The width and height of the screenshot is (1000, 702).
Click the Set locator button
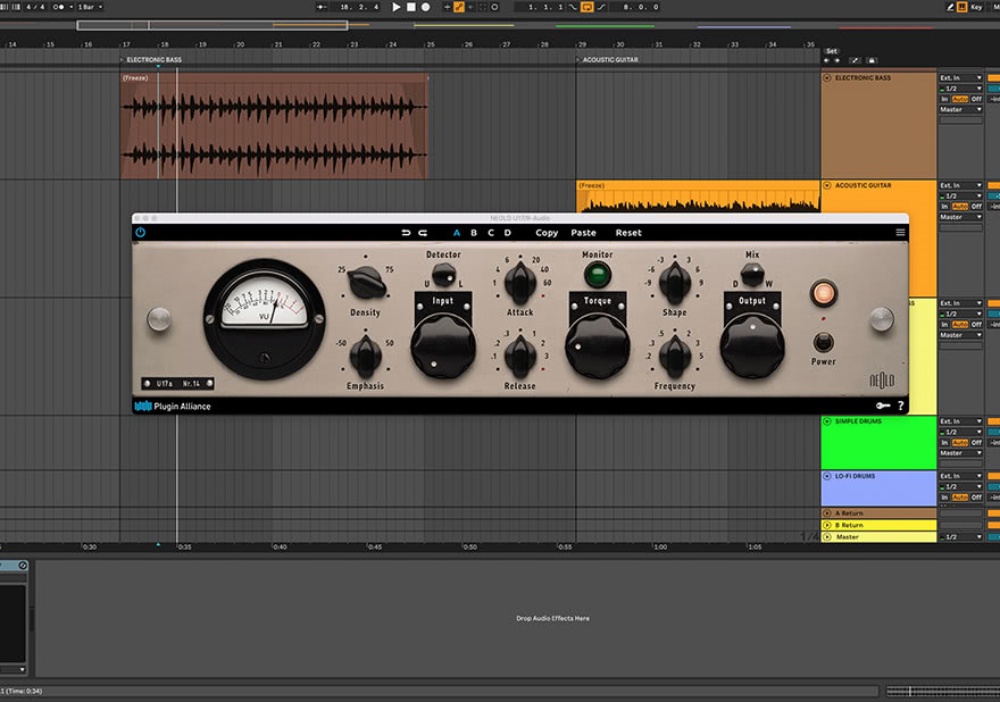point(831,51)
